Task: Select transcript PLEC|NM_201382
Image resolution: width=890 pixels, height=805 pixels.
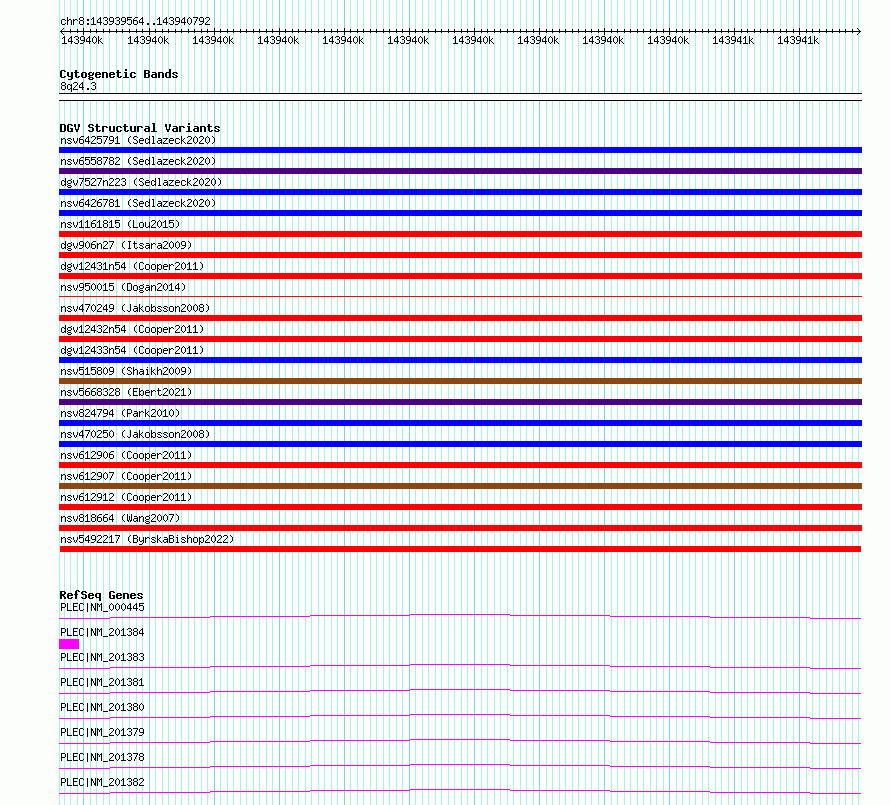Action: tap(102, 782)
